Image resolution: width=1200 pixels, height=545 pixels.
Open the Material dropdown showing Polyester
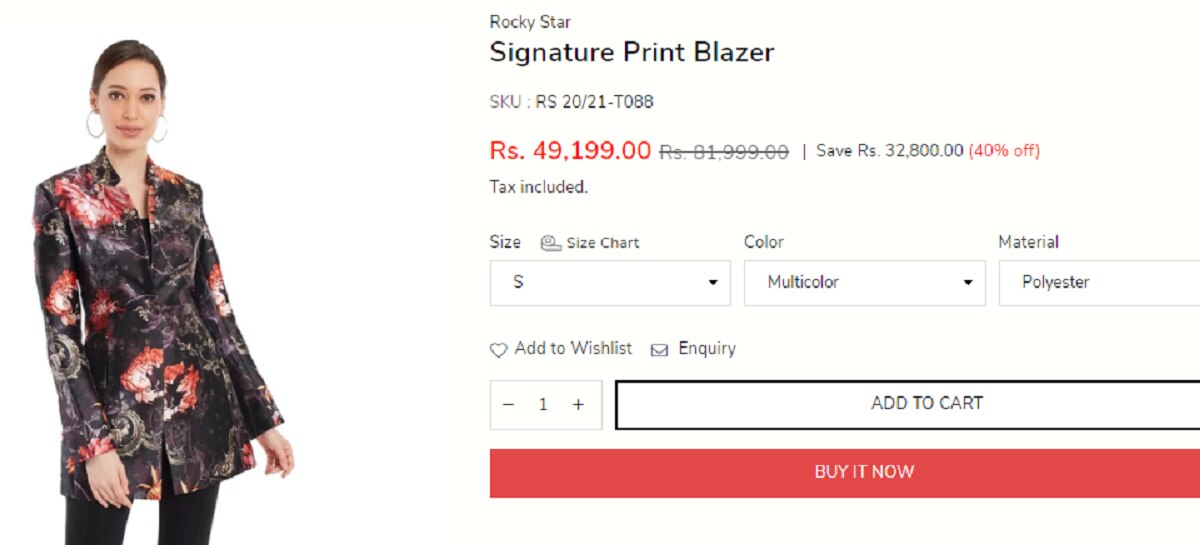[1100, 283]
